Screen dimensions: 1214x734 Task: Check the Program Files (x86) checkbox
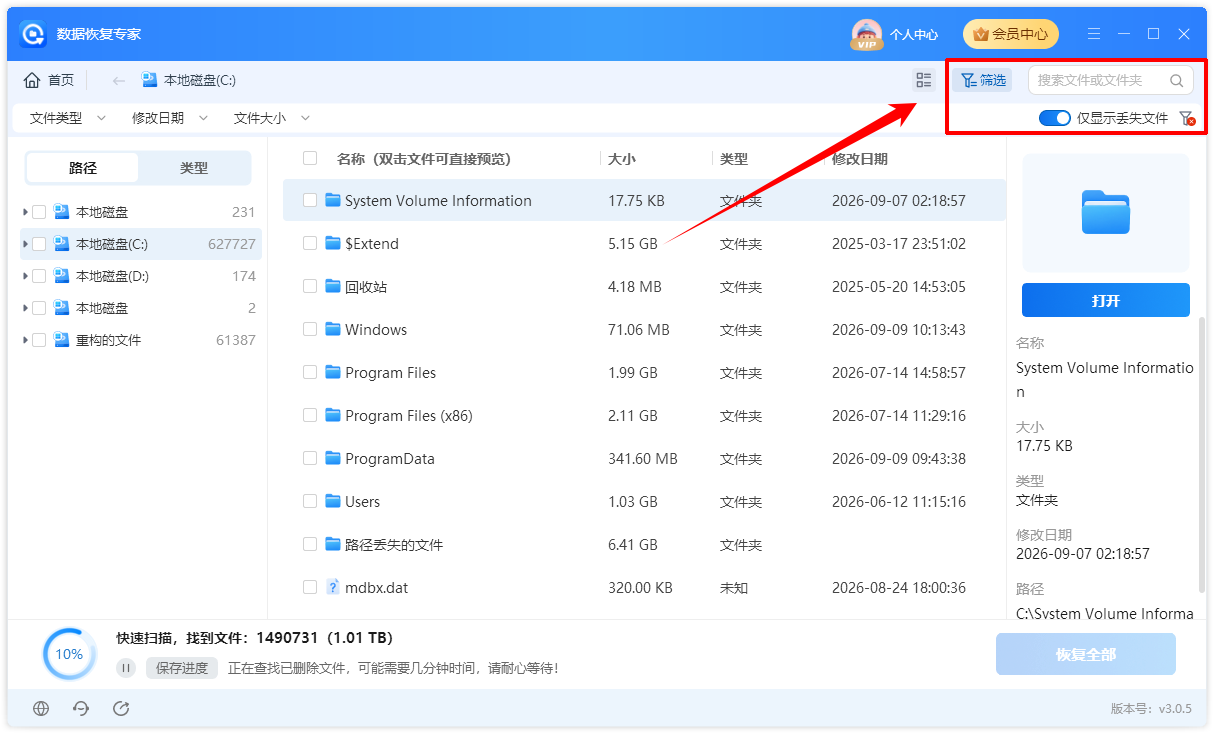click(x=310, y=415)
